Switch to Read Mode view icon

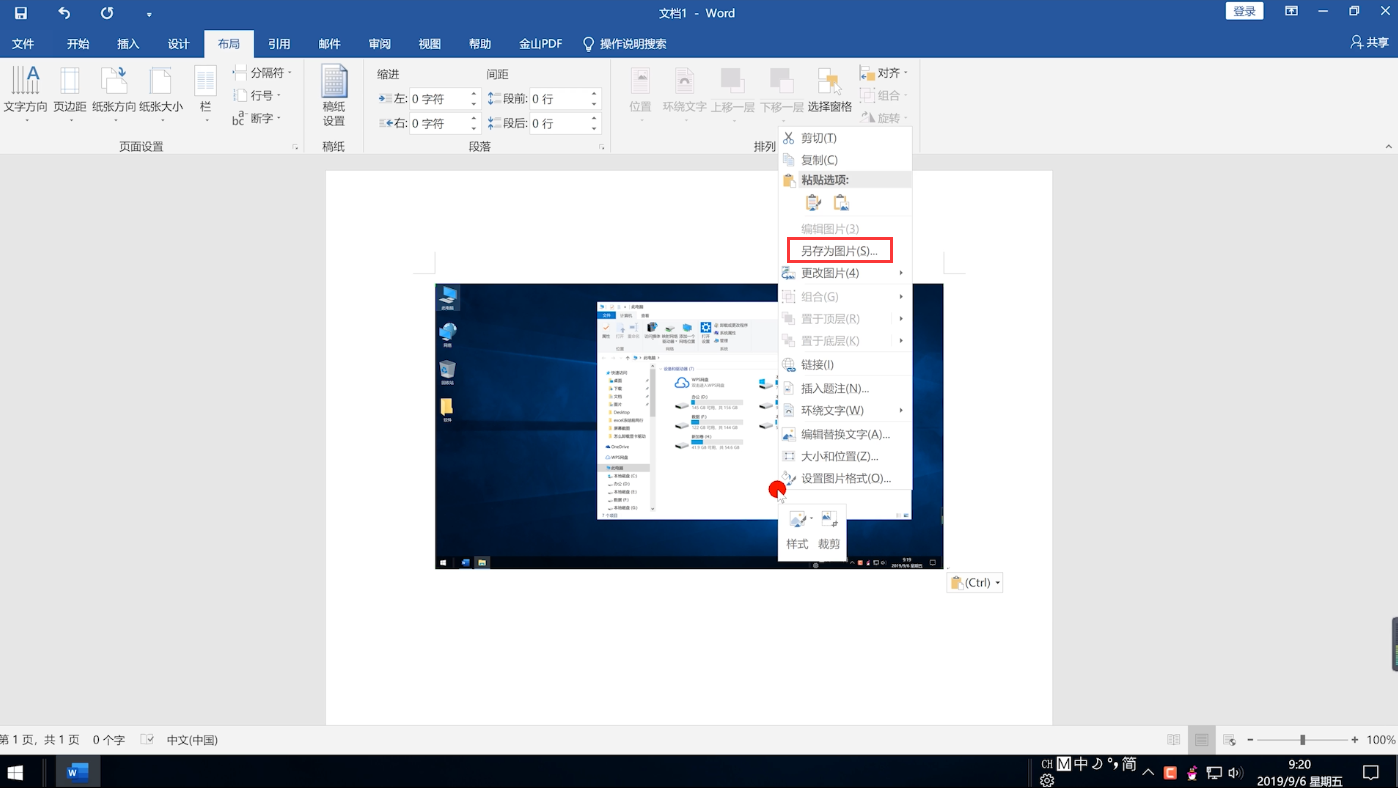pos(1174,740)
